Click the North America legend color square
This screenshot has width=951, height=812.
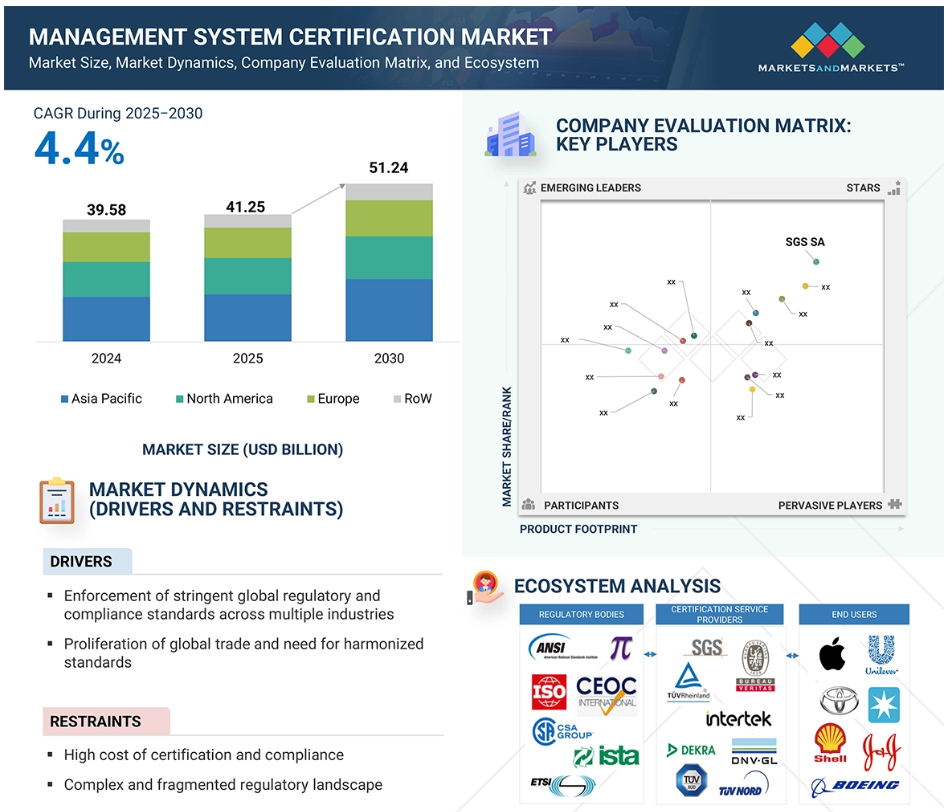(x=180, y=399)
